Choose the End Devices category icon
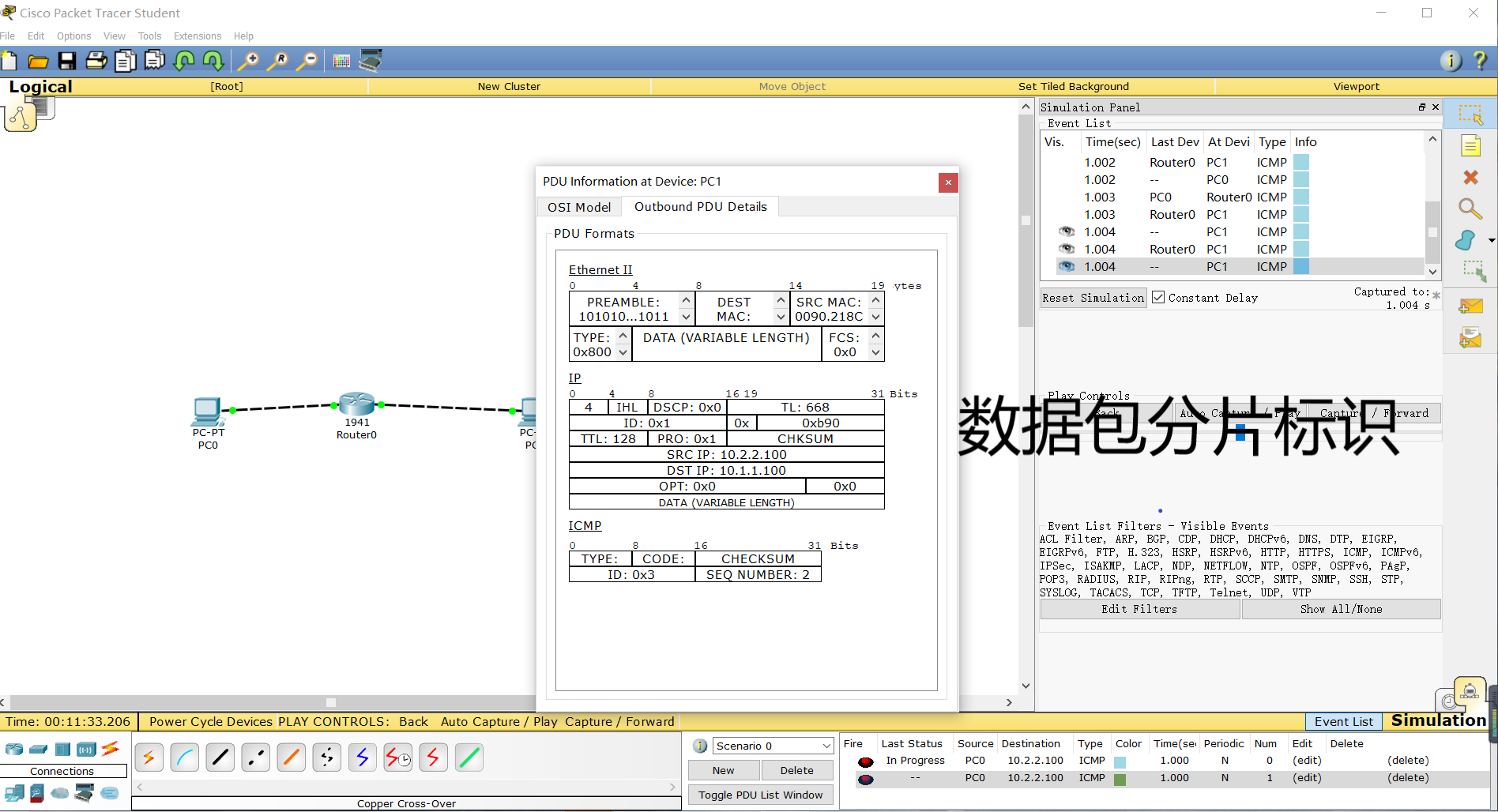 13,793
